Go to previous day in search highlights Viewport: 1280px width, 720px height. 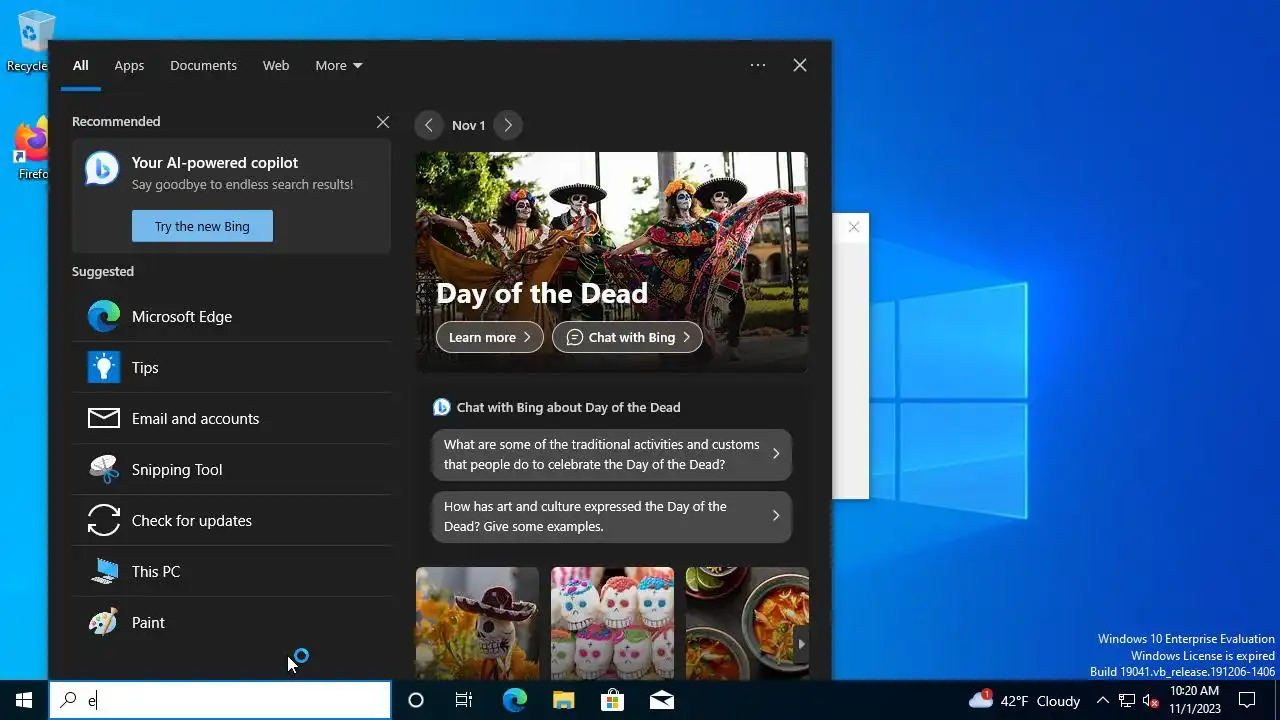(x=429, y=125)
